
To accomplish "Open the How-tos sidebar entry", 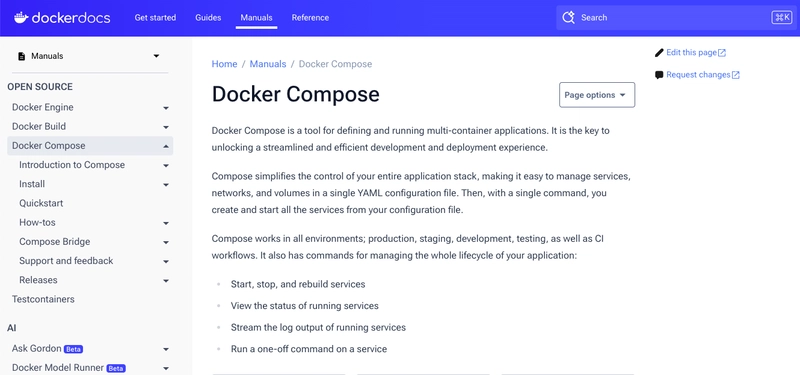I will pos(37,222).
